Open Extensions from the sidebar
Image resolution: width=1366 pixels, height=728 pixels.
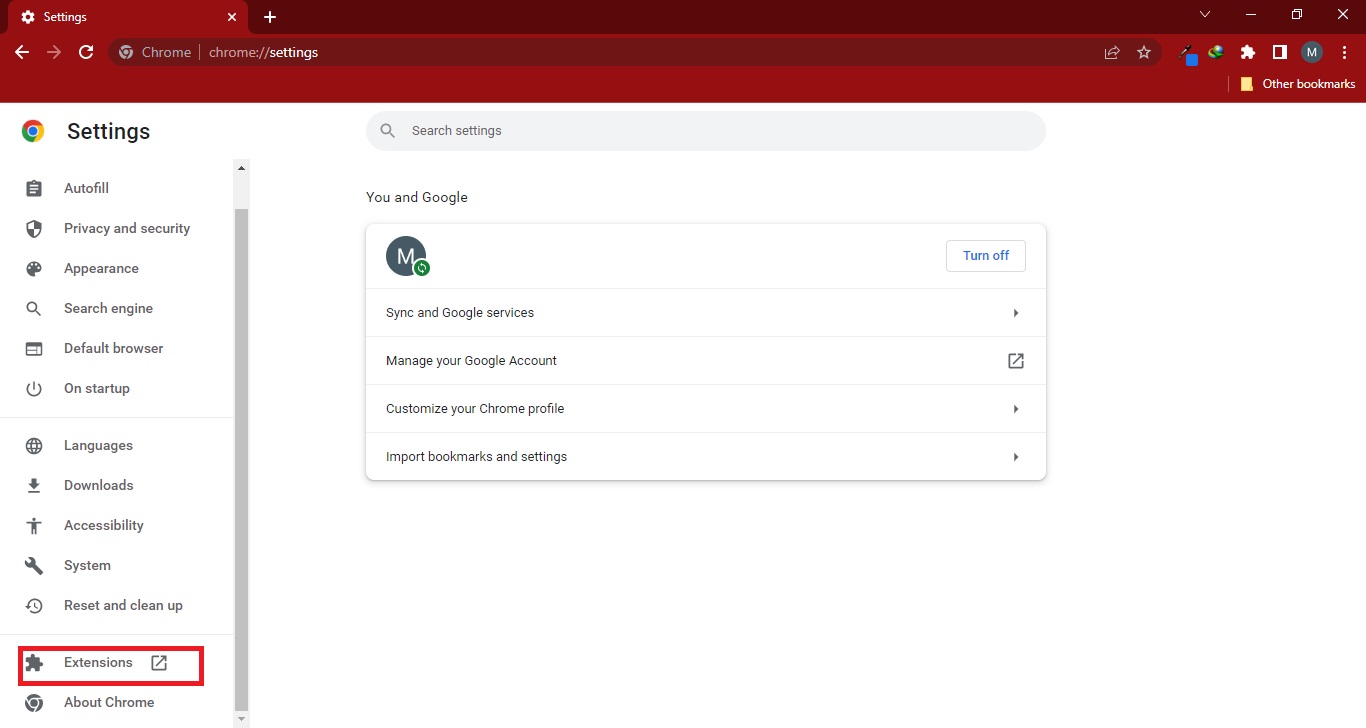98,663
